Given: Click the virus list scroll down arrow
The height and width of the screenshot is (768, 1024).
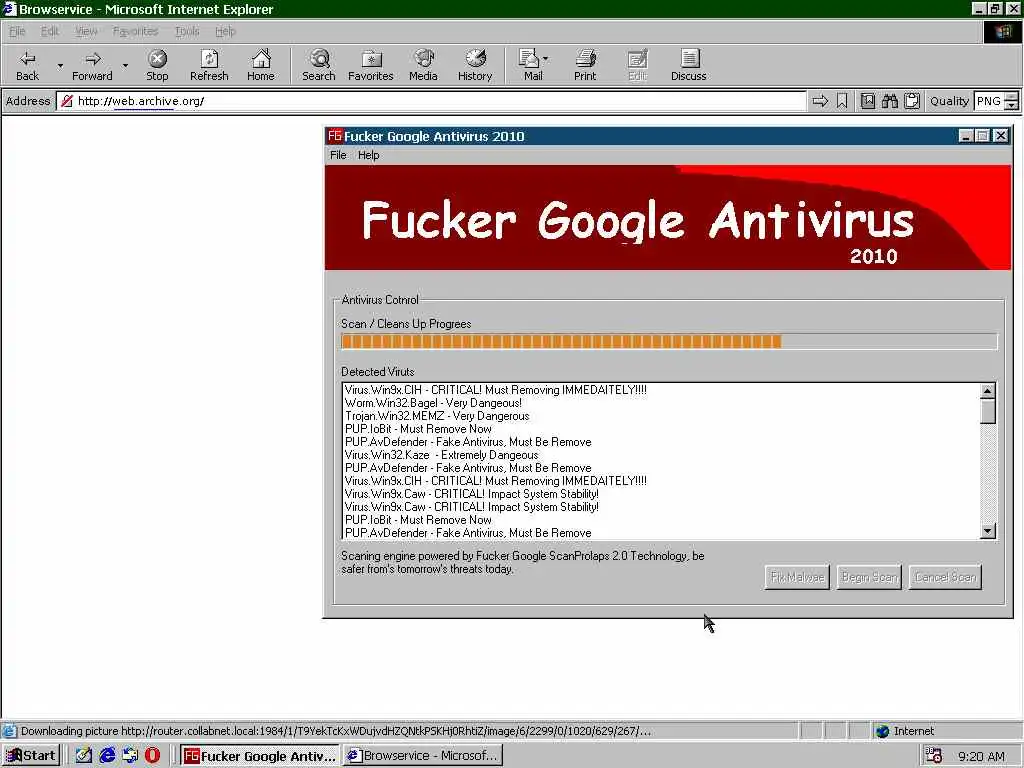Looking at the screenshot, I should point(987,531).
